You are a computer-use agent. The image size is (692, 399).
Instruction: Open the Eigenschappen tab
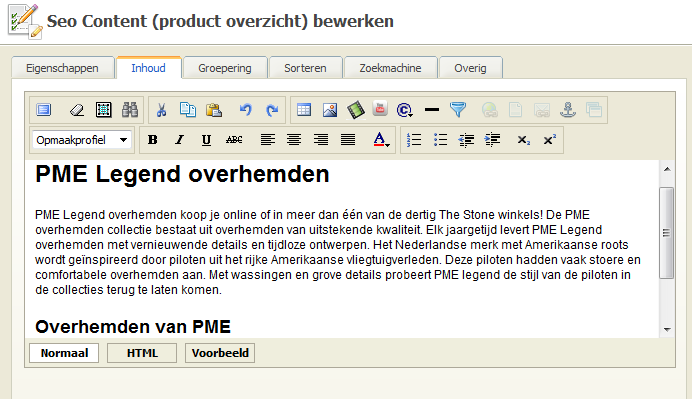tap(62, 68)
